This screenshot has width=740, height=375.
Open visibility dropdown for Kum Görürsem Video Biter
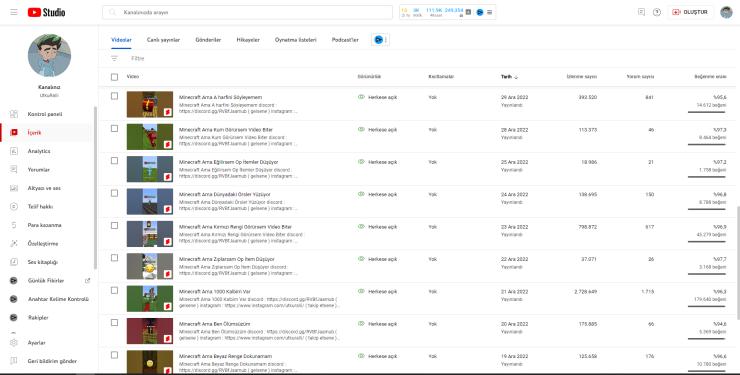point(378,130)
